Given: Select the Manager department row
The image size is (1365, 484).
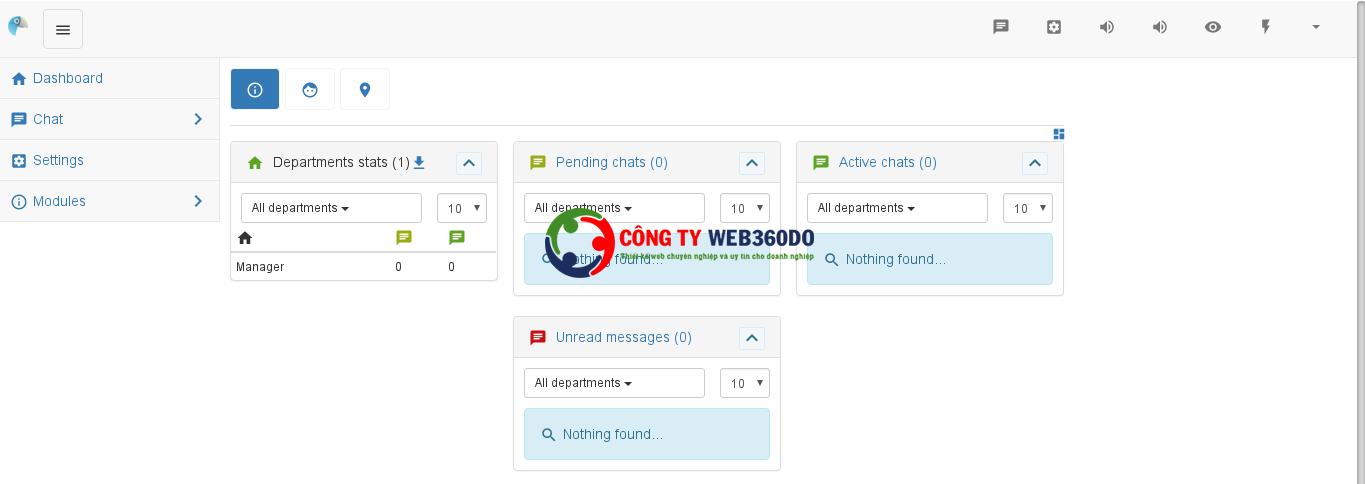Looking at the screenshot, I should pos(364,267).
